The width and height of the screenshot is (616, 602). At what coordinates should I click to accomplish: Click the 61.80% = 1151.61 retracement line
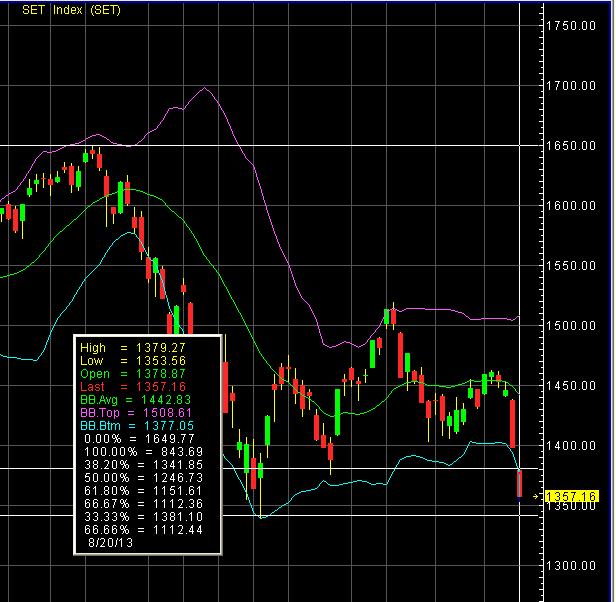(143, 491)
